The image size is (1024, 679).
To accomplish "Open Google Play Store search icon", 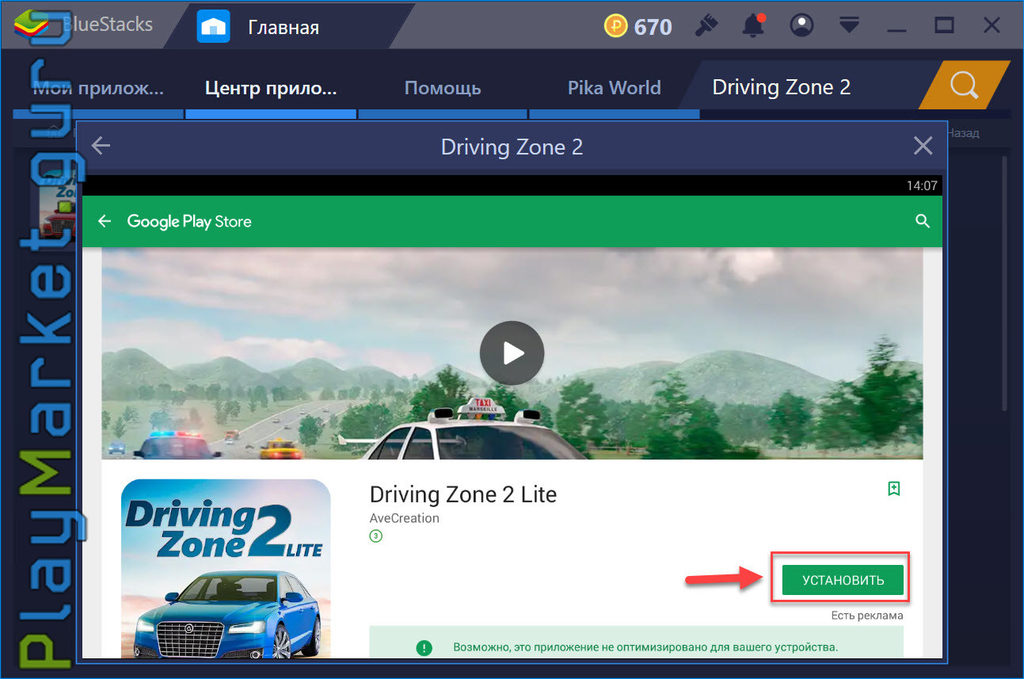I will (x=922, y=221).
